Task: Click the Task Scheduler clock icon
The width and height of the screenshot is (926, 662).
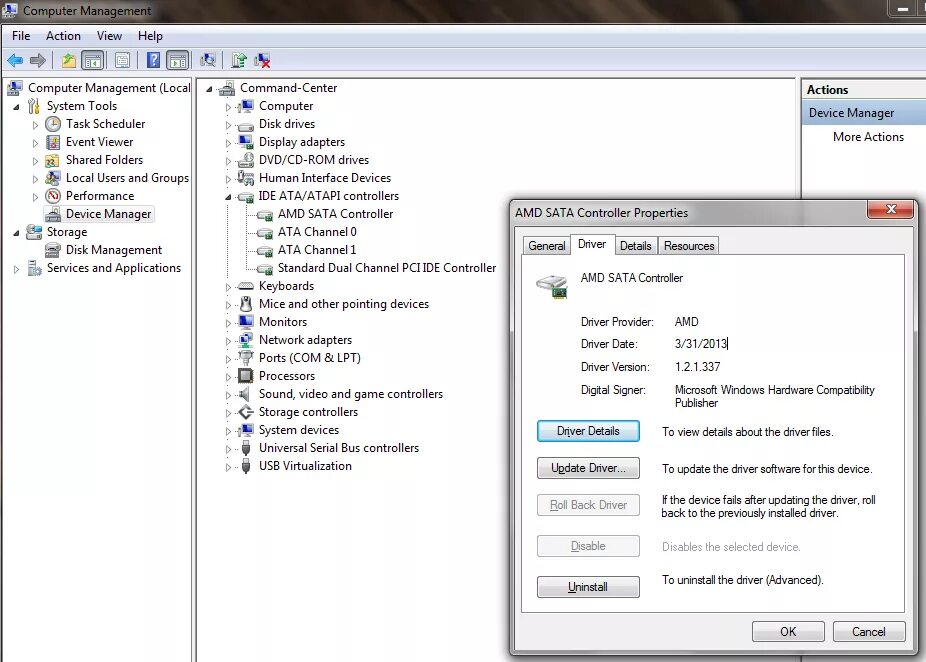Action: coord(53,124)
